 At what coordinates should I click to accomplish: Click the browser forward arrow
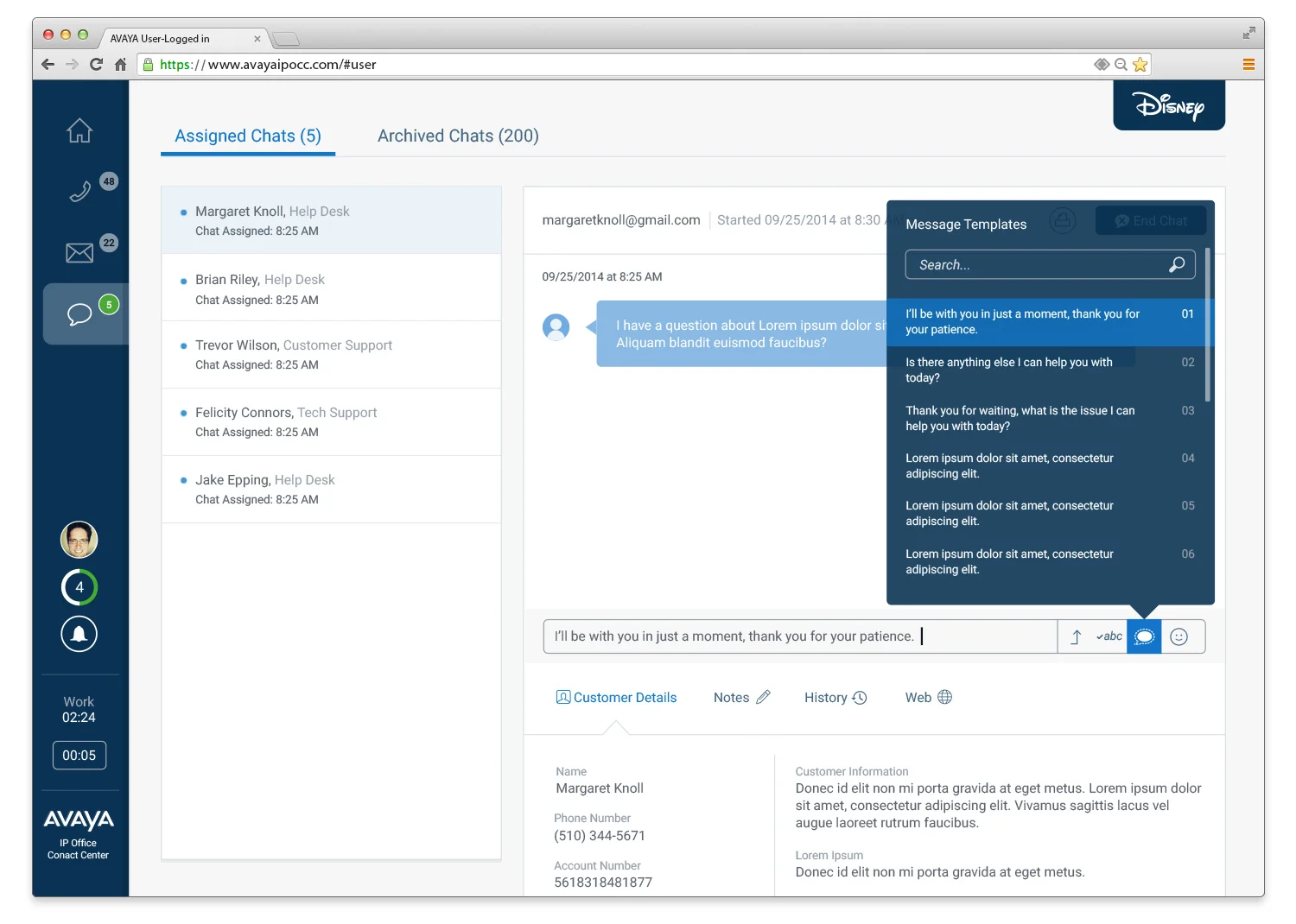(x=72, y=65)
